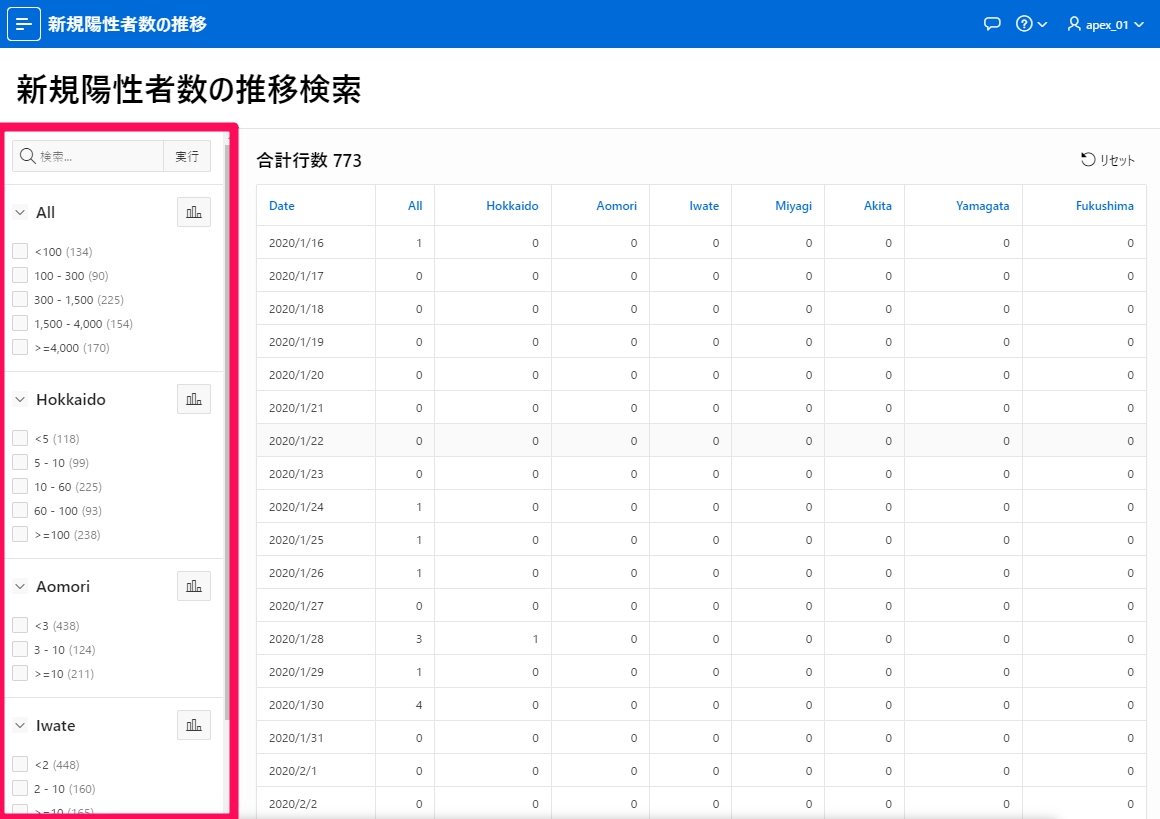This screenshot has height=819, width=1160.
Task: Click the 合計行数 773 label
Action: click(x=308, y=161)
